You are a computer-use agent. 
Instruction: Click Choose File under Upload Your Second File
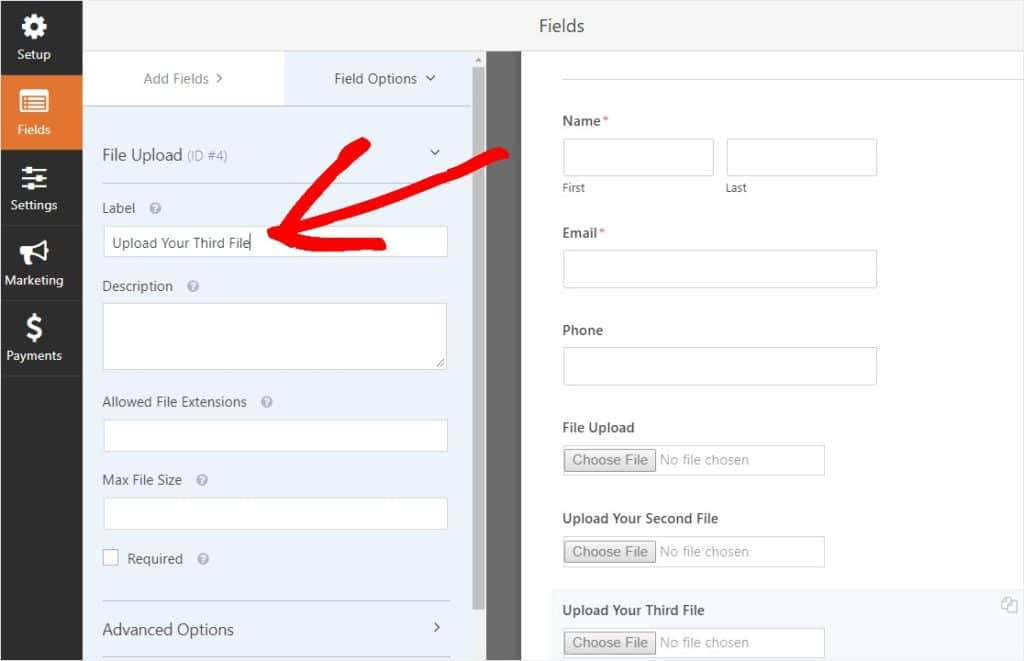pyautogui.click(x=609, y=551)
